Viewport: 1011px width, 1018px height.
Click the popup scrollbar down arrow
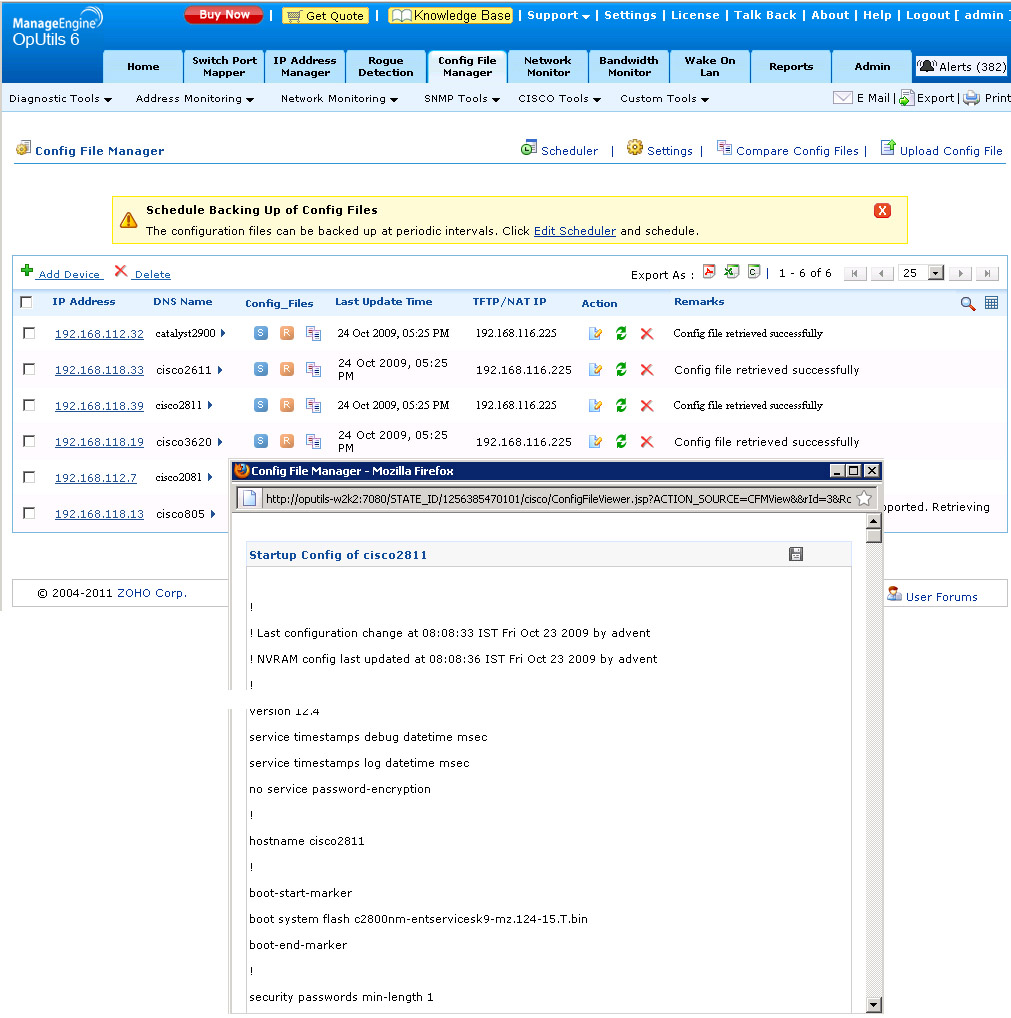874,1004
